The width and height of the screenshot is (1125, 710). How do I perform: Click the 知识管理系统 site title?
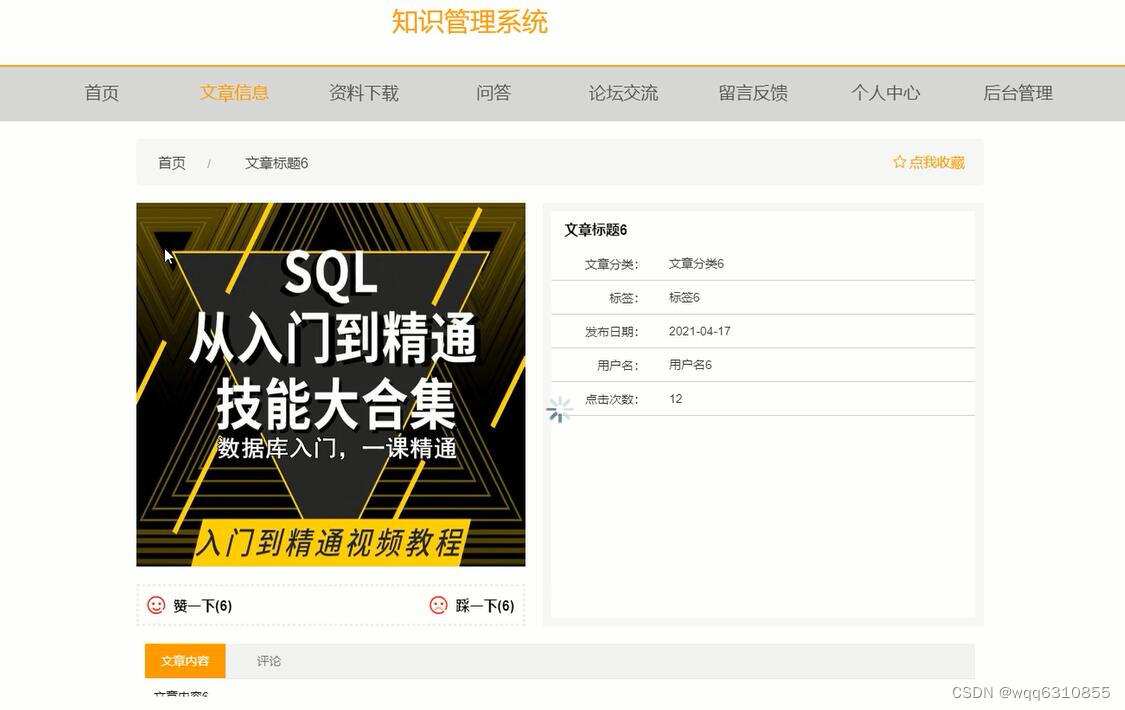tap(470, 22)
